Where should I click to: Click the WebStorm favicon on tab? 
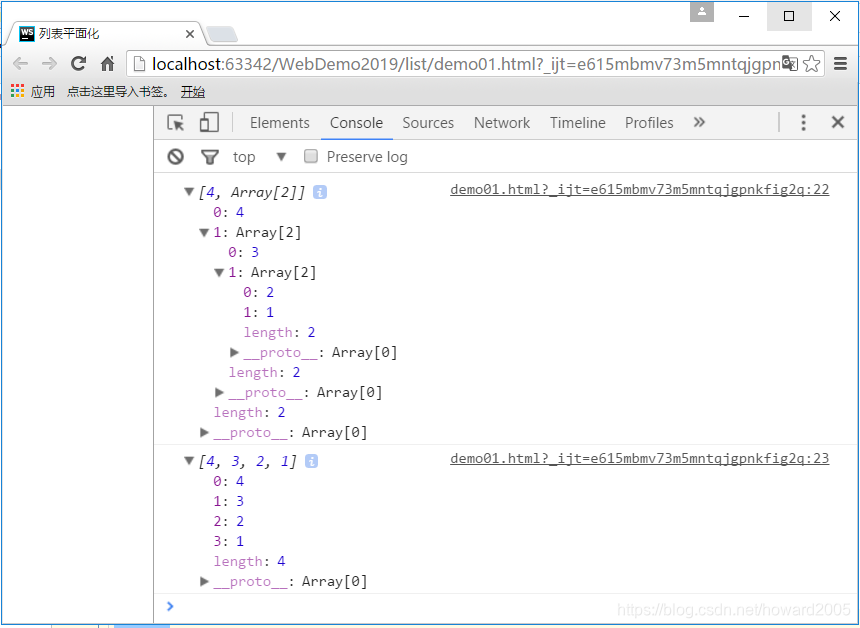pyautogui.click(x=27, y=33)
